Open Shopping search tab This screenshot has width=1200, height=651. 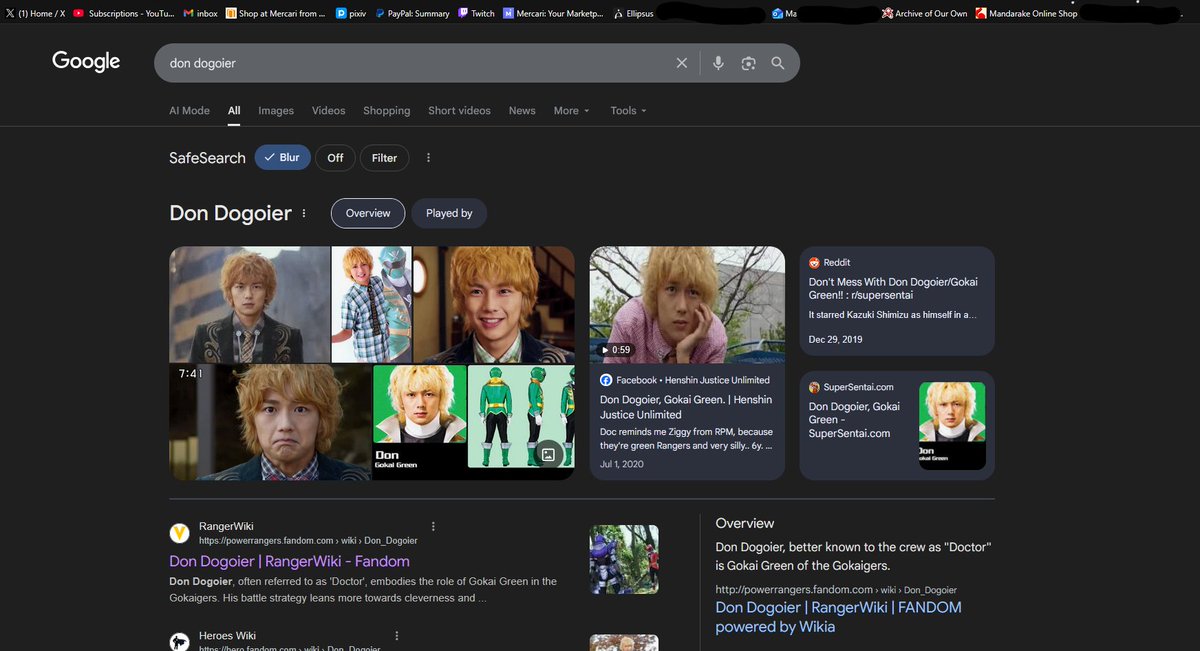click(x=387, y=111)
